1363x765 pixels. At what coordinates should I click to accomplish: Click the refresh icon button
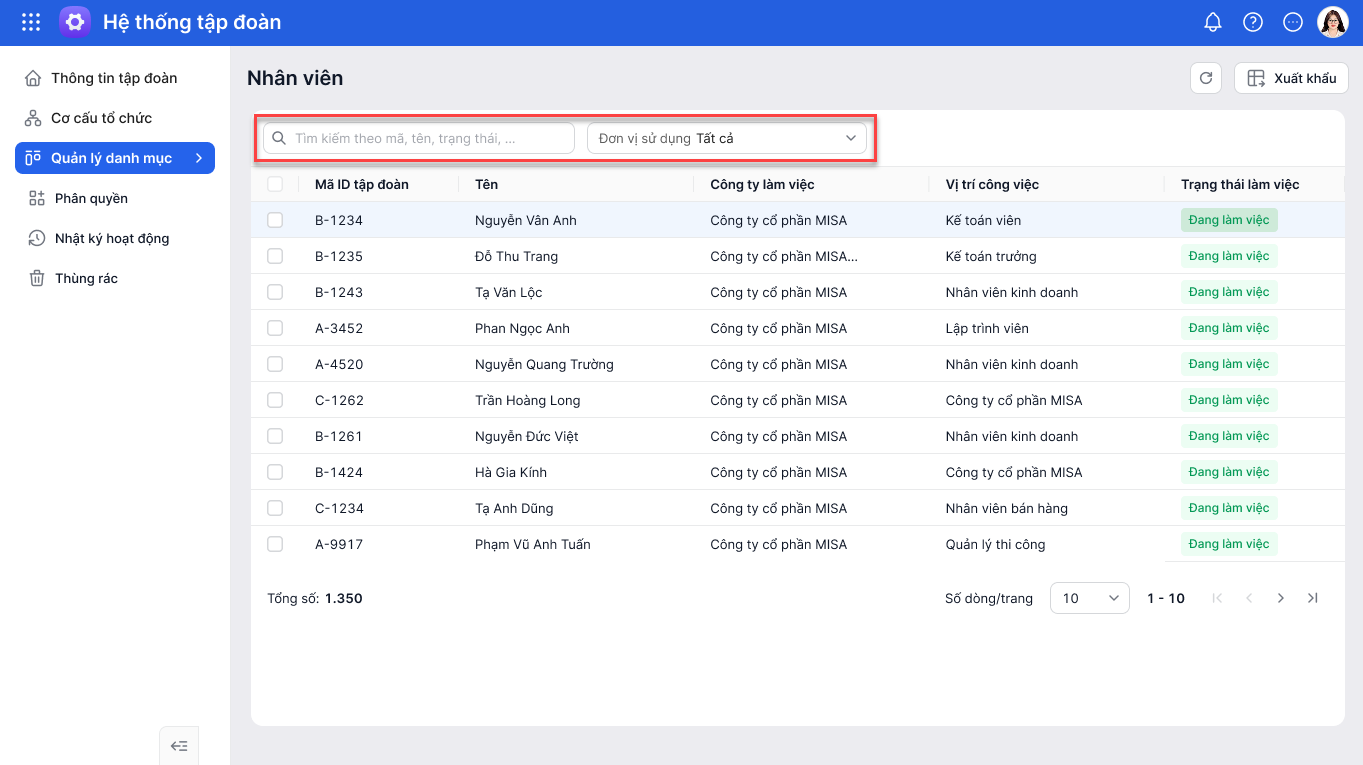click(x=1206, y=78)
